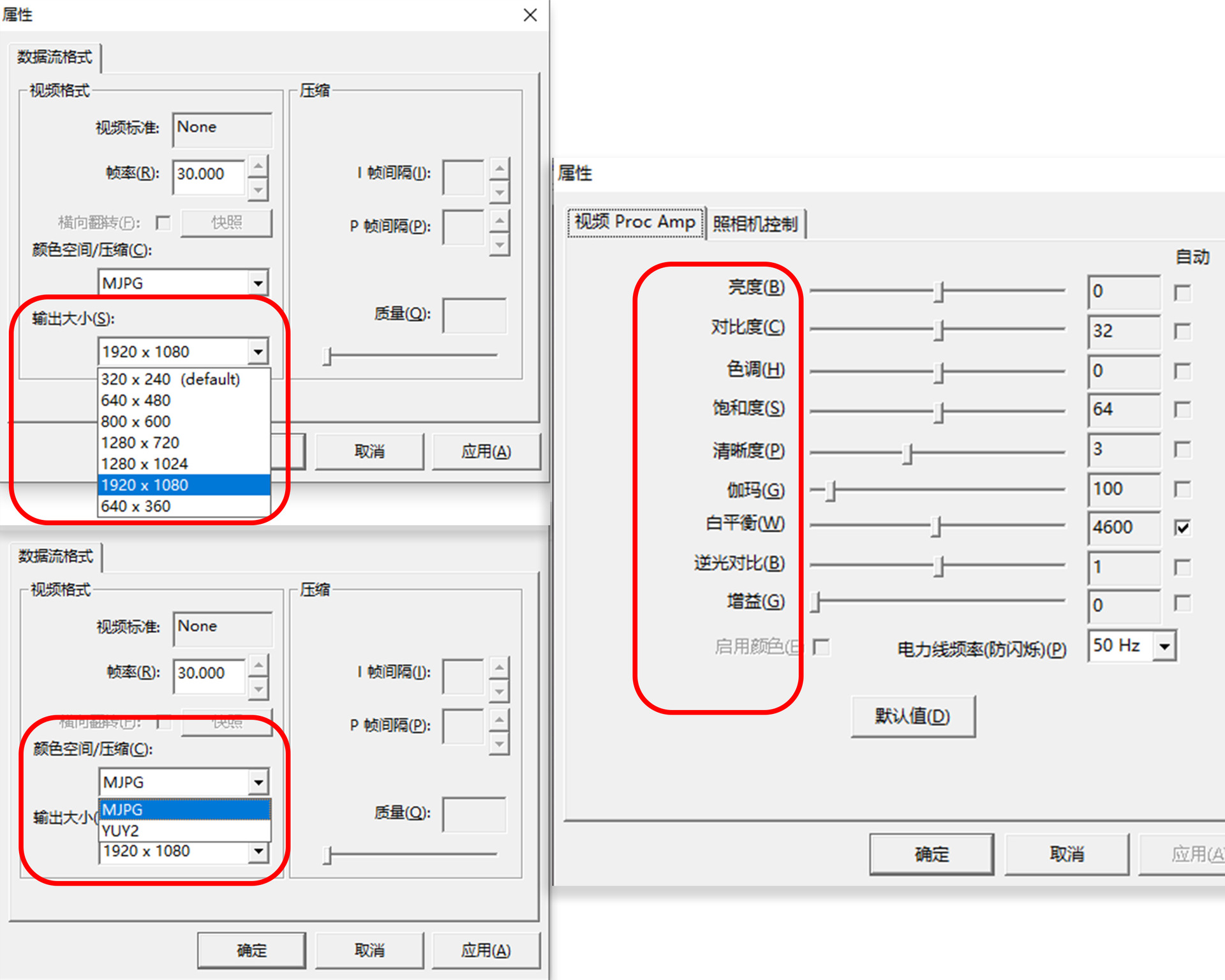Click 确定 in the bottom-left dialog
This screenshot has height=980, width=1225.
[x=251, y=950]
